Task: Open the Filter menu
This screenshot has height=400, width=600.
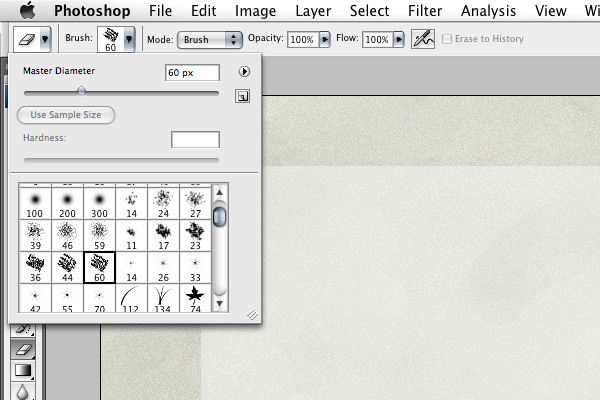Action: click(425, 11)
